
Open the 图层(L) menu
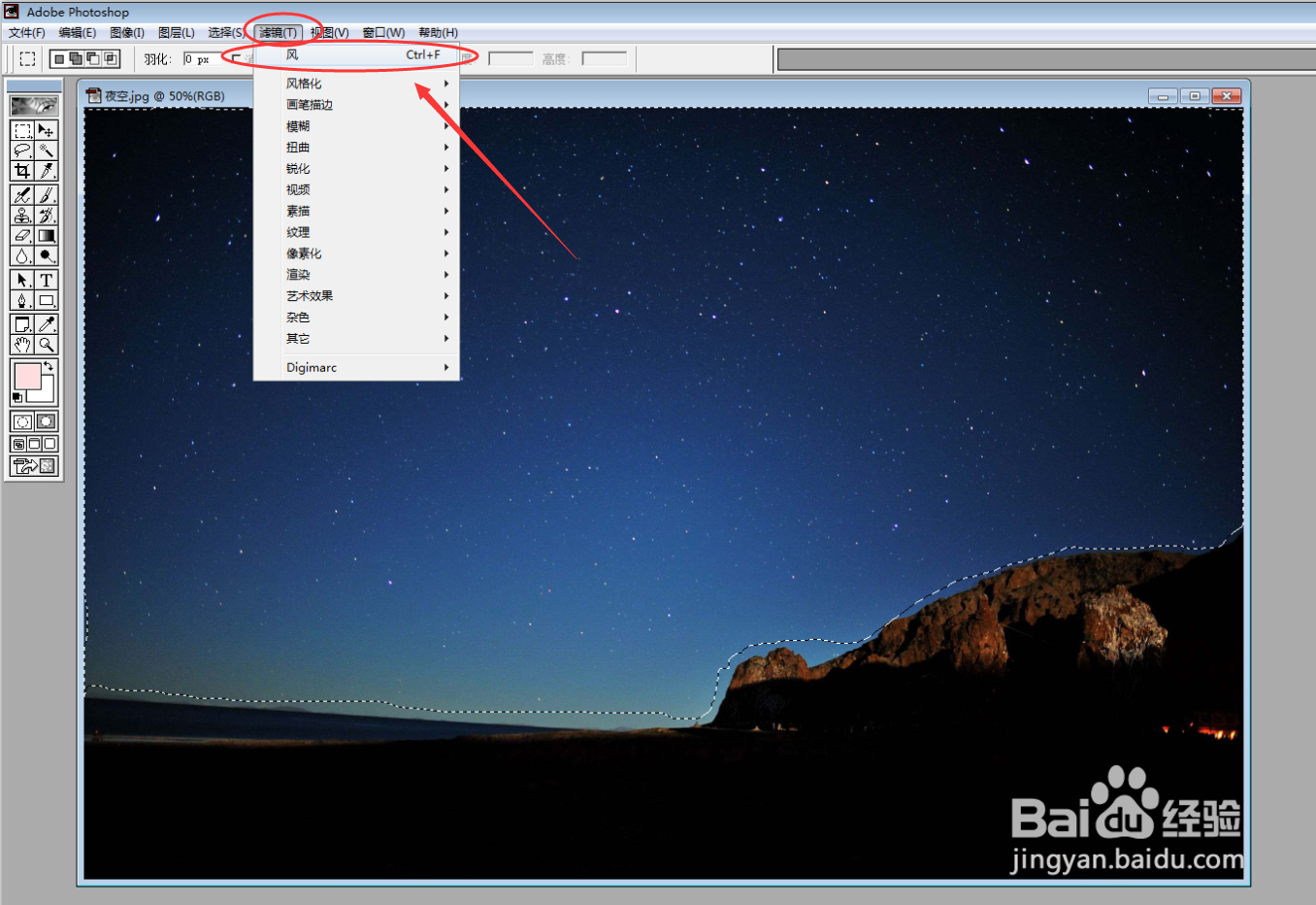pyautogui.click(x=177, y=33)
